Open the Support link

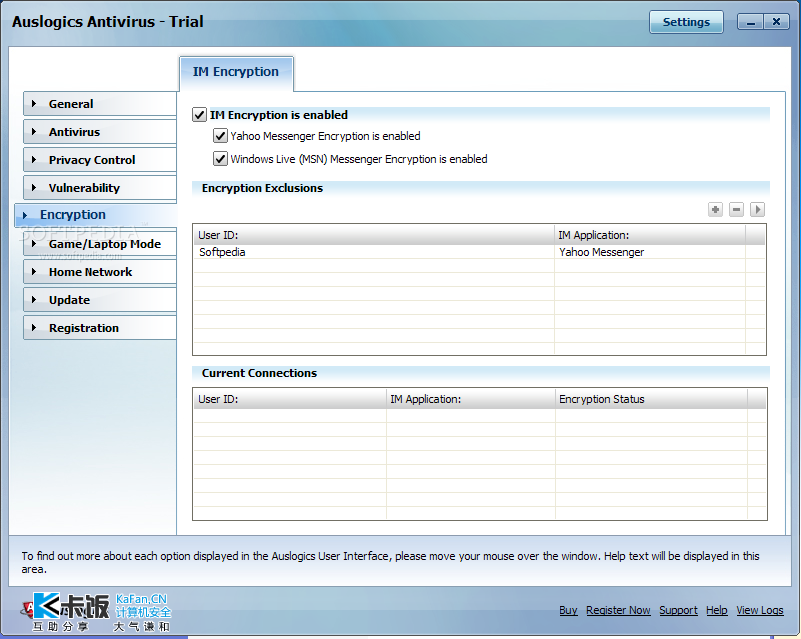click(678, 610)
